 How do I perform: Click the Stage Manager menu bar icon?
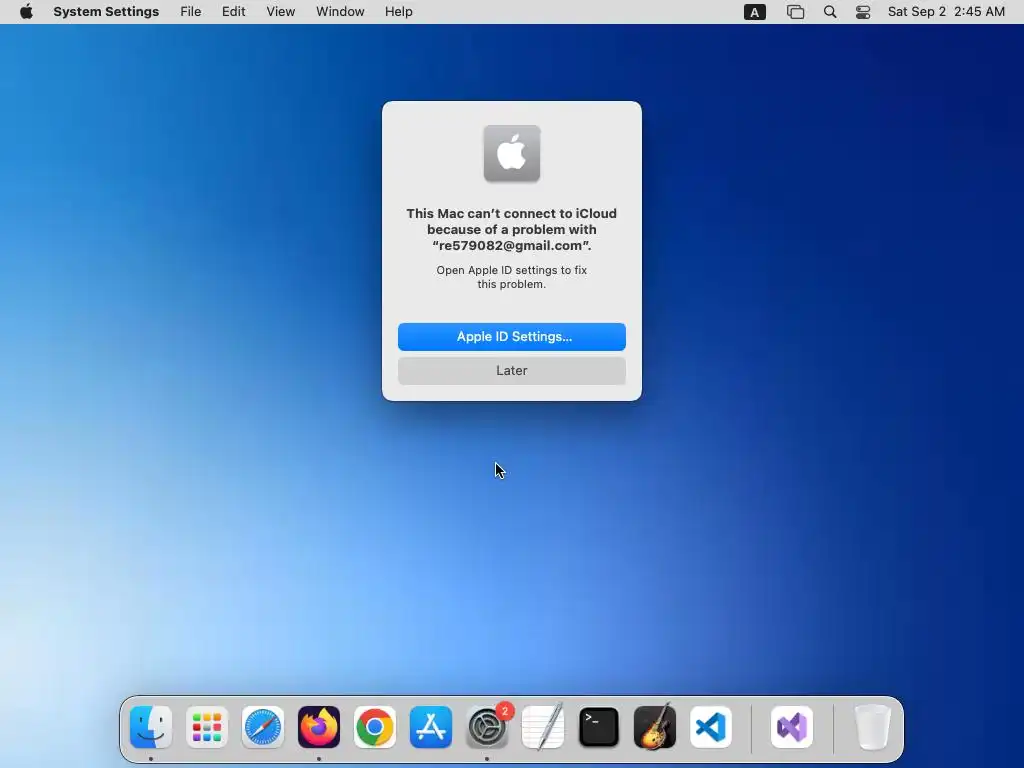[x=795, y=12]
